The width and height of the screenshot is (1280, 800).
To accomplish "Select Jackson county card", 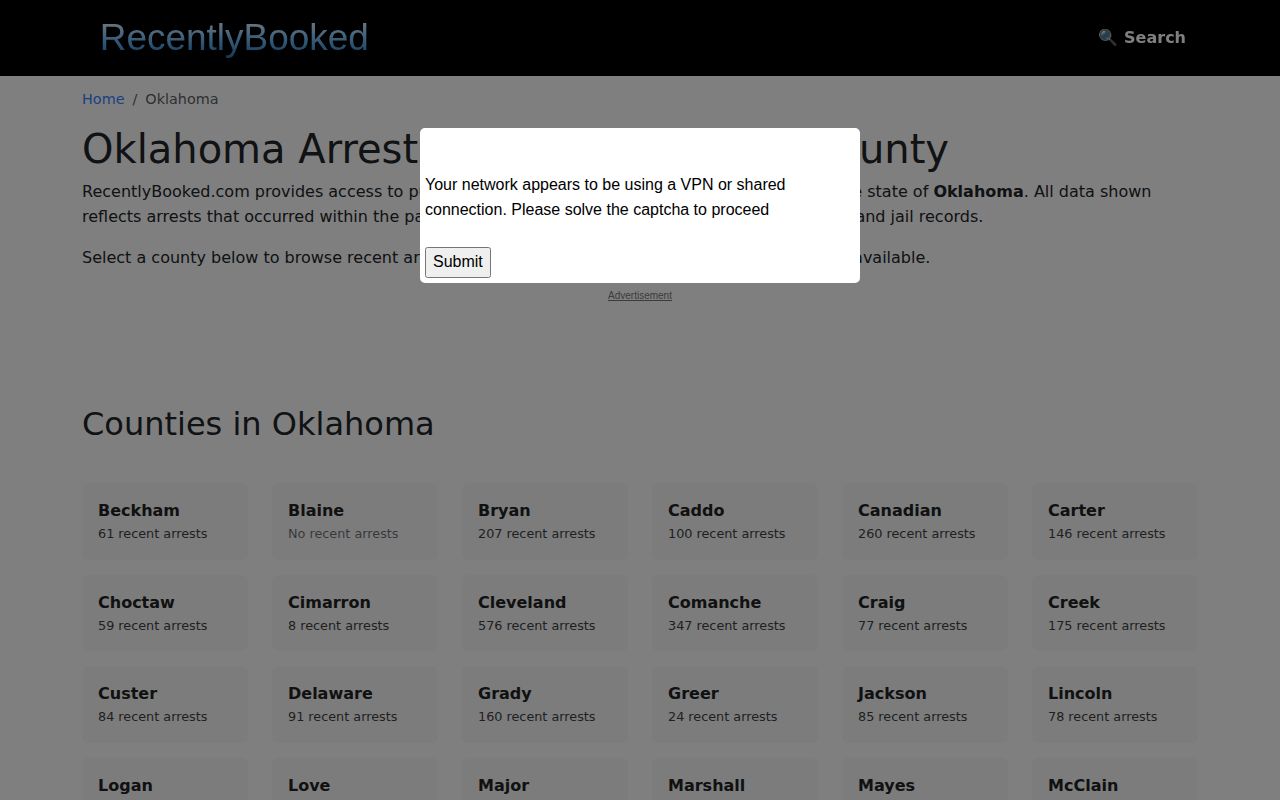I will tap(925, 704).
